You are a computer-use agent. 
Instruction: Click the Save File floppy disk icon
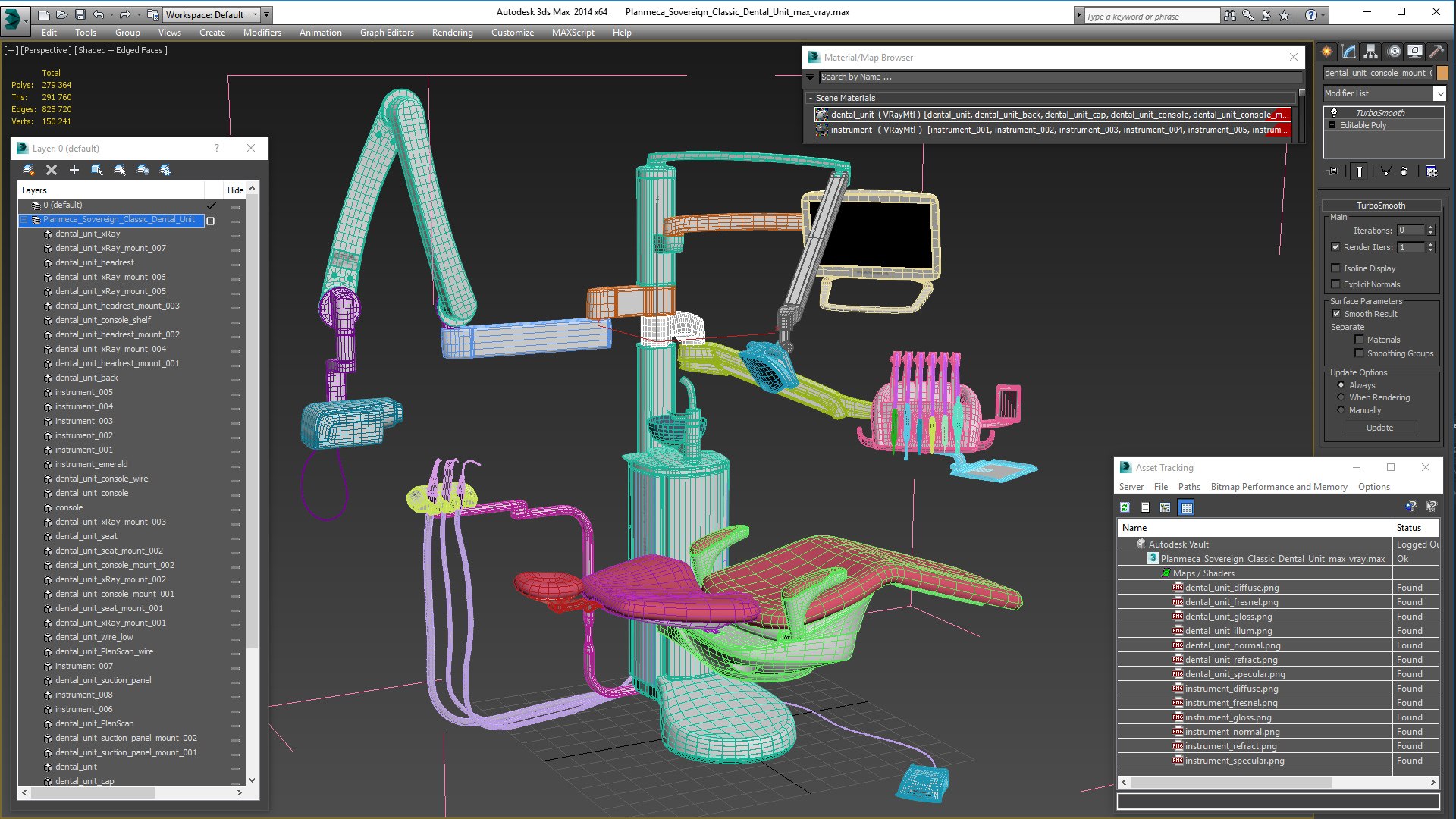pos(80,14)
